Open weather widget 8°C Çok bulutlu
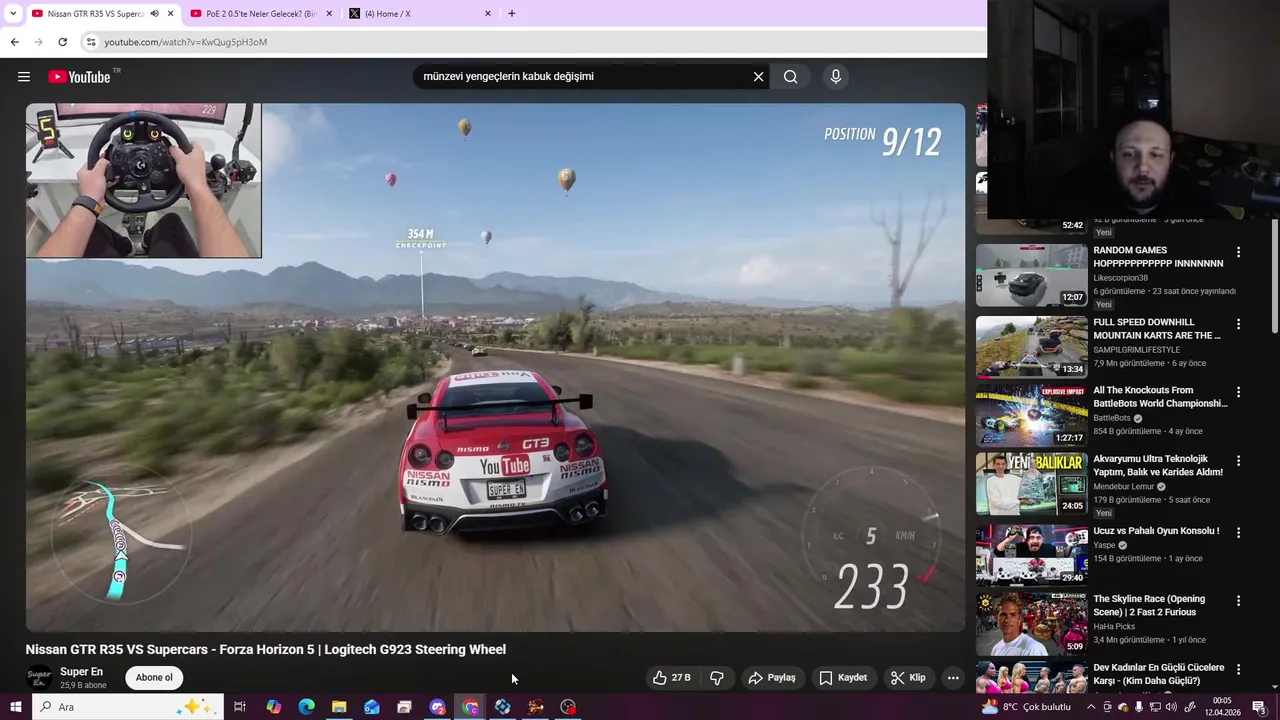This screenshot has height=720, width=1280. tap(1026, 707)
